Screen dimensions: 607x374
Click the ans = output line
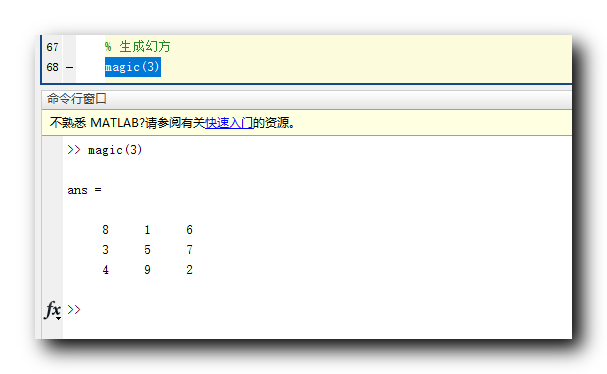point(84,190)
